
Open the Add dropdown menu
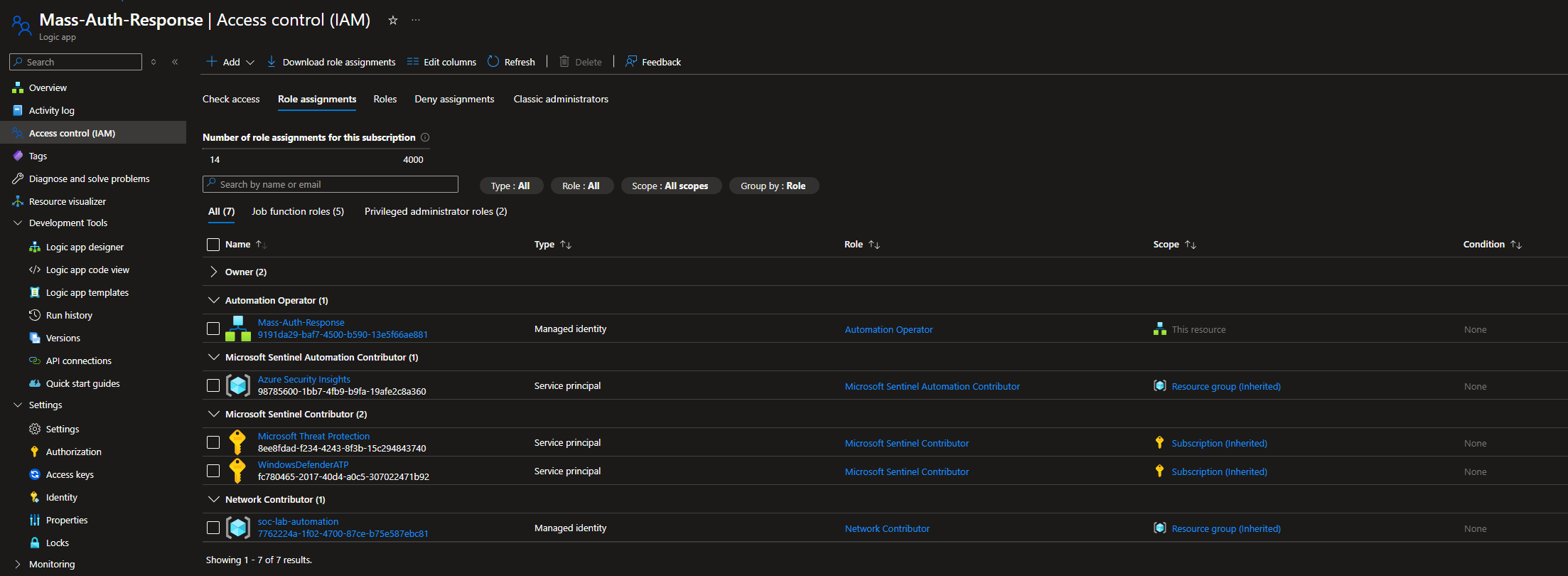[230, 62]
